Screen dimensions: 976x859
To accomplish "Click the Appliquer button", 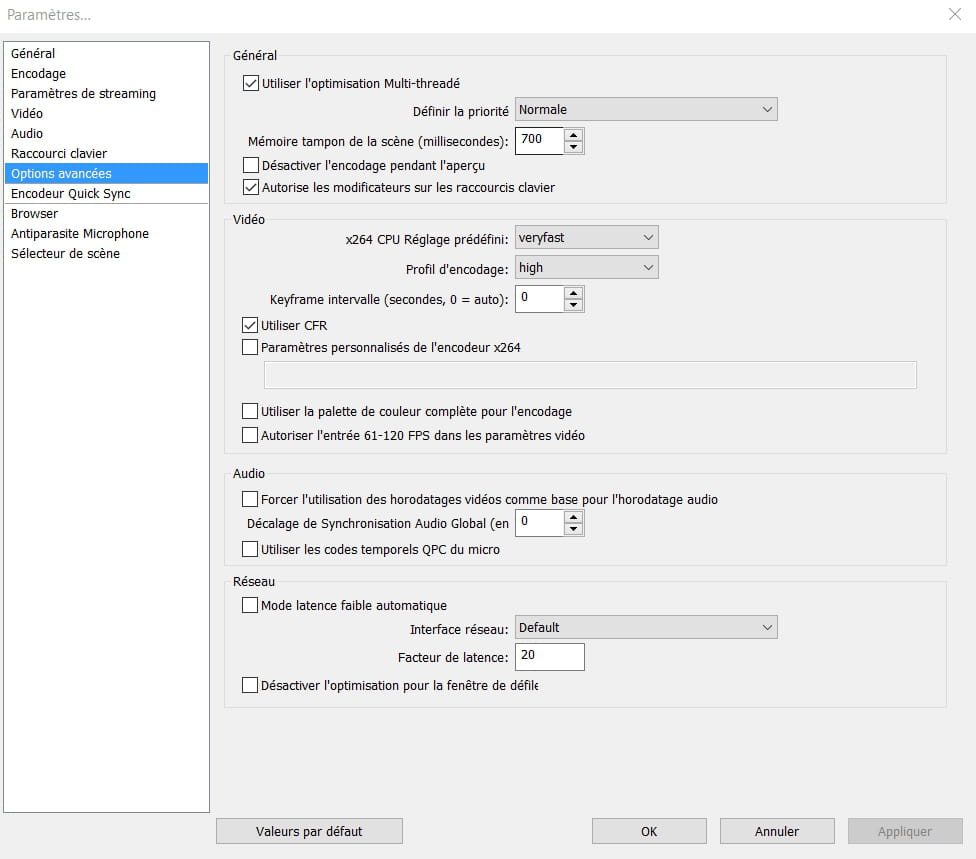I will pos(905,831).
